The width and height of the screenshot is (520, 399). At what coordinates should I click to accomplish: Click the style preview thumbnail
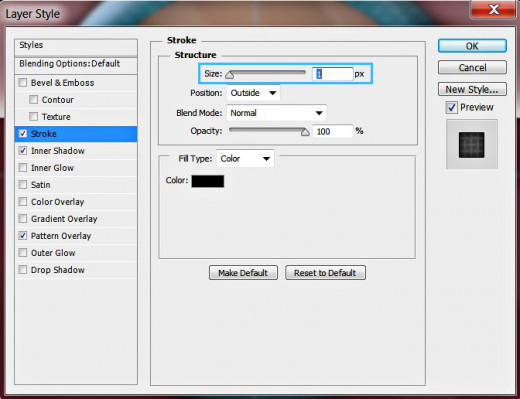(x=472, y=145)
